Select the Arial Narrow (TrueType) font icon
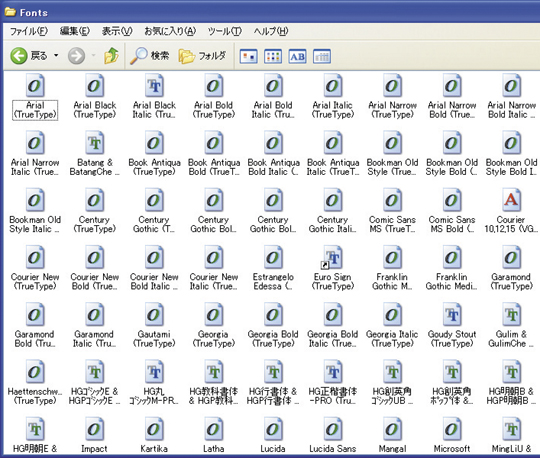 click(392, 86)
